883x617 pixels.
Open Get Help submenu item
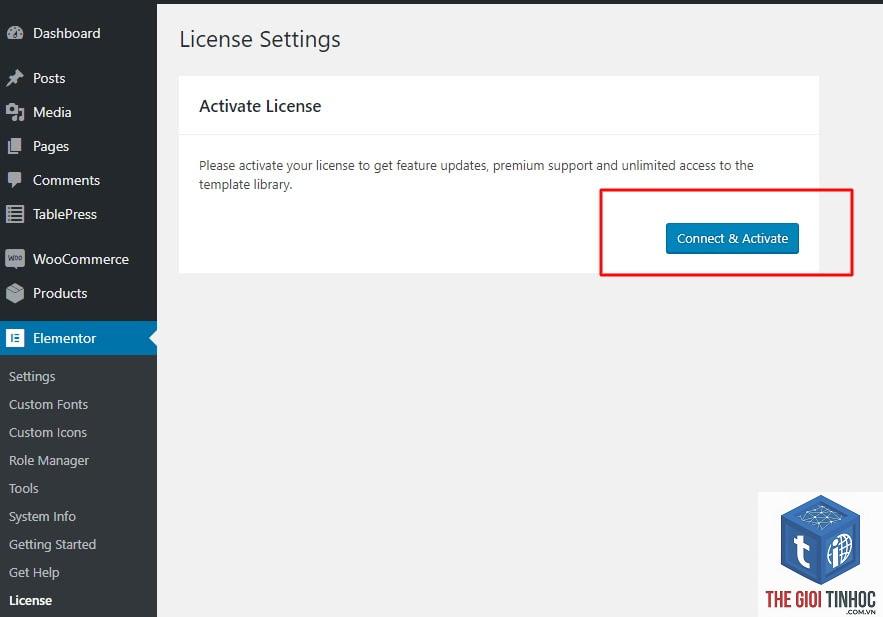click(34, 573)
